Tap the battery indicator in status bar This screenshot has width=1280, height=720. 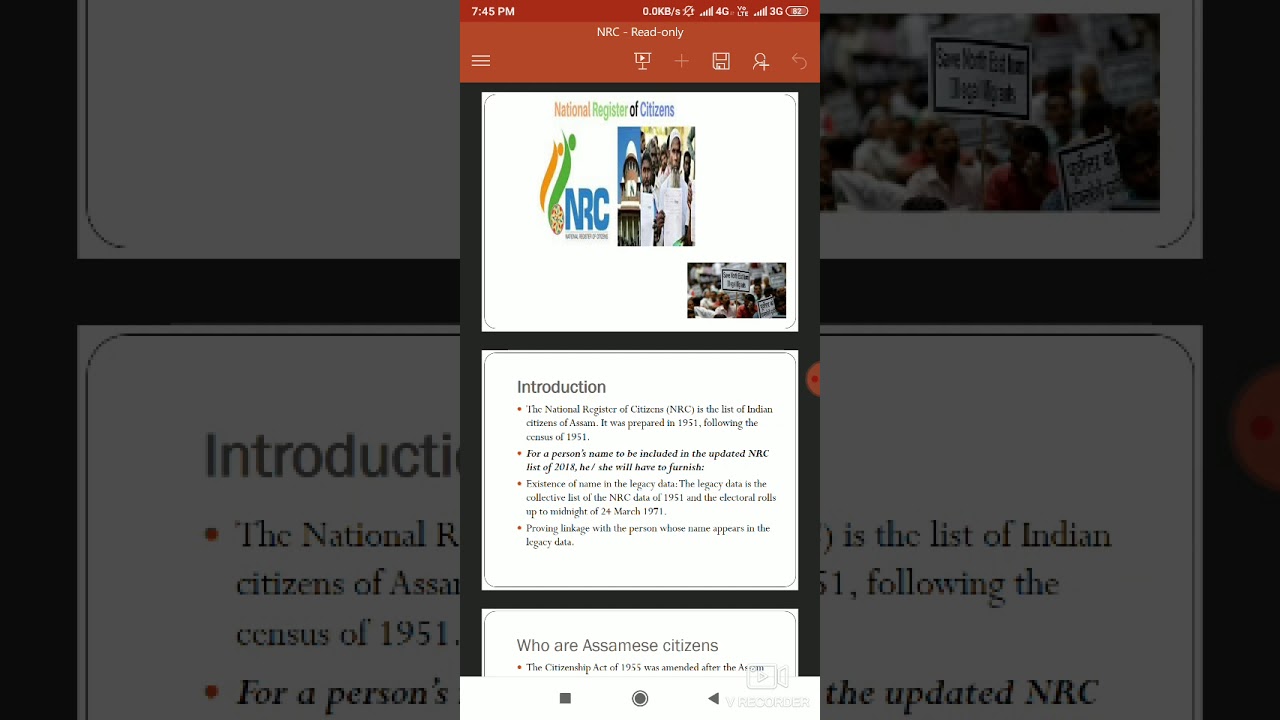point(797,11)
